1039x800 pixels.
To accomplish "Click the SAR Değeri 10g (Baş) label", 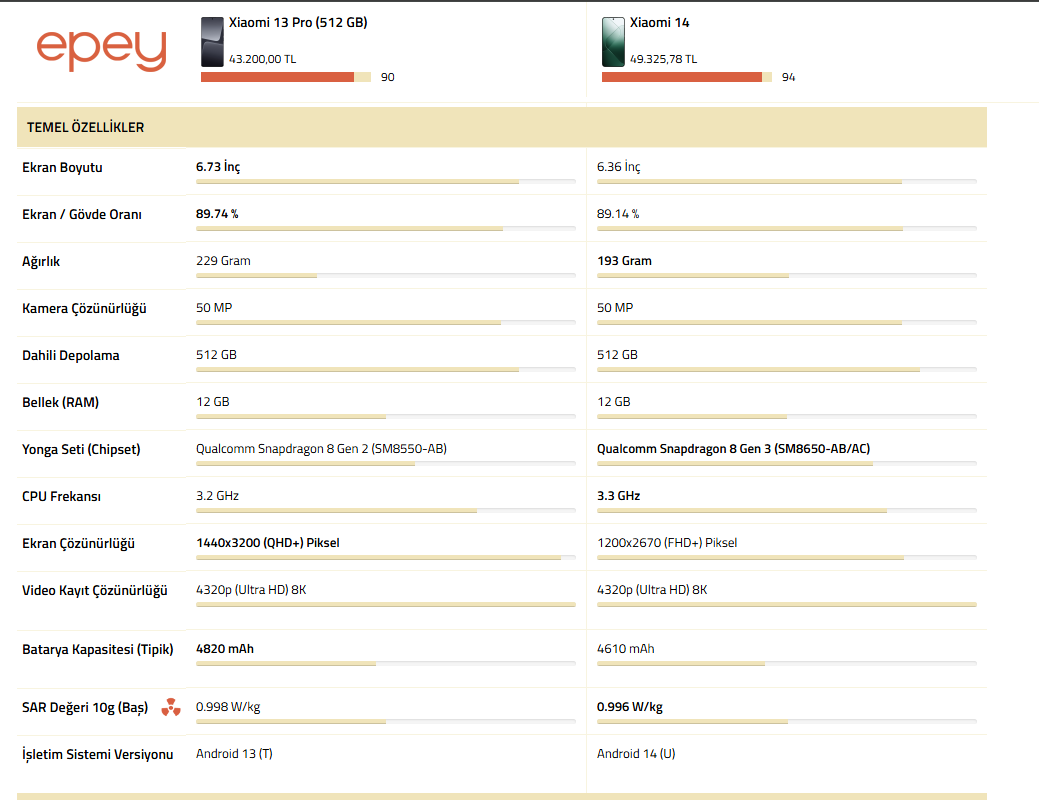I will point(85,708).
